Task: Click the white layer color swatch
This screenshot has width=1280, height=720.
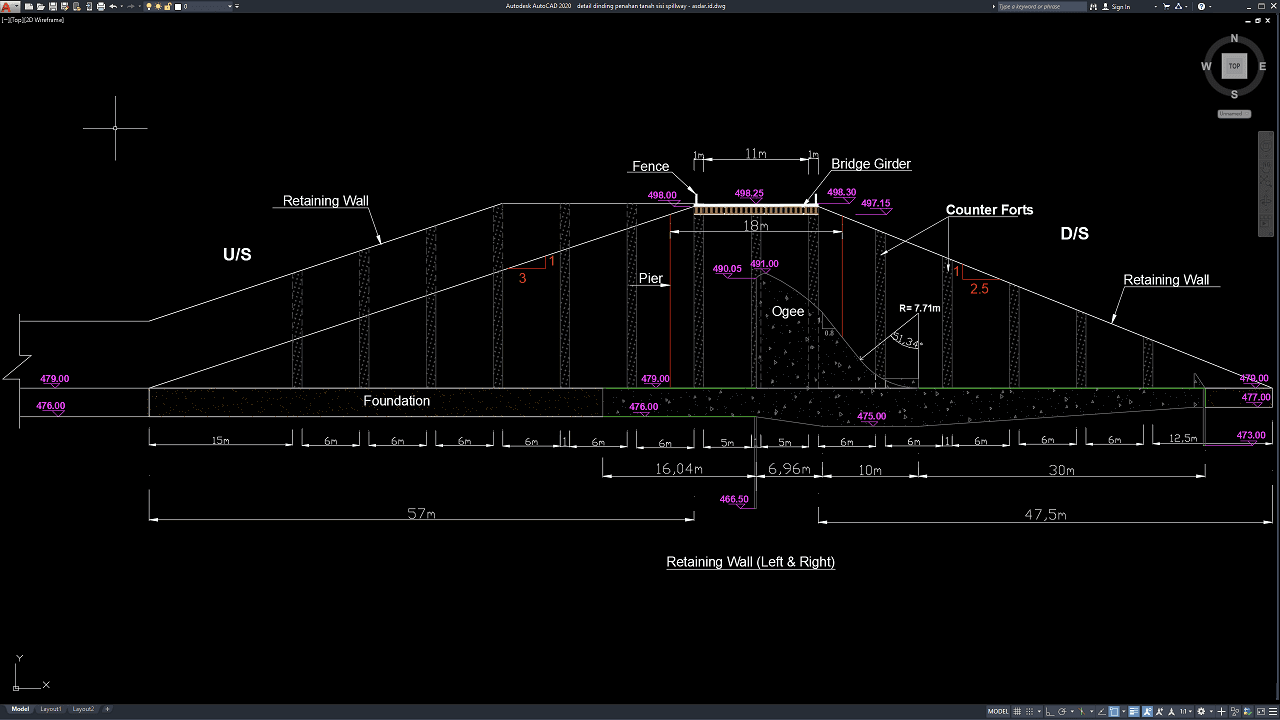Action: [x=179, y=6]
